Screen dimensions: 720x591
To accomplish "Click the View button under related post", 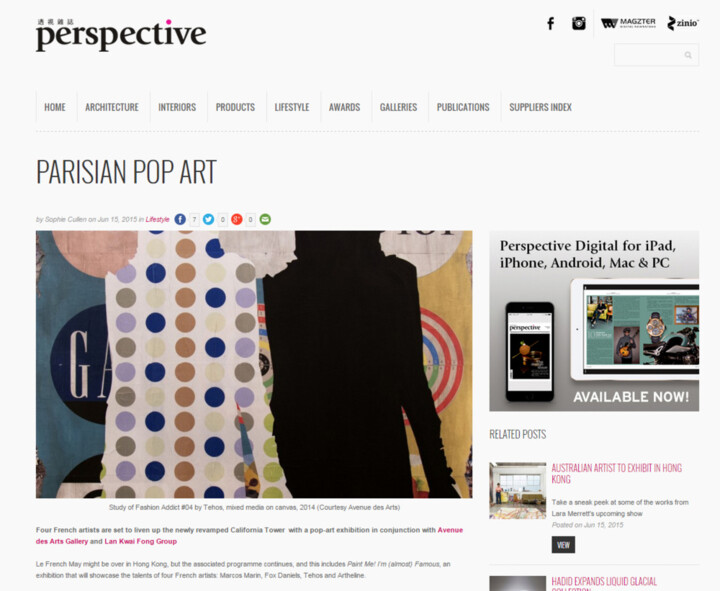I will pyautogui.click(x=563, y=545).
